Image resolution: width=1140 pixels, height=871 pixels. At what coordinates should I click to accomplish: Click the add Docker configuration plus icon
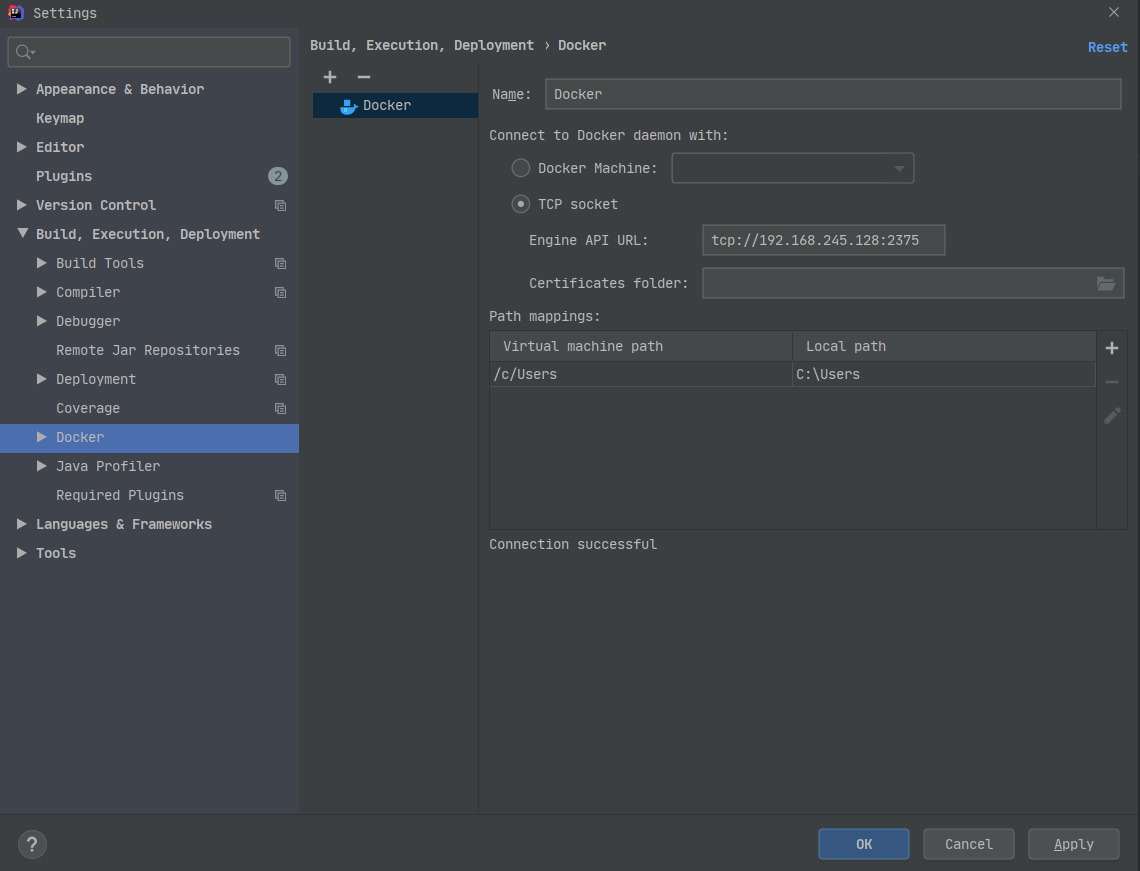click(x=330, y=77)
